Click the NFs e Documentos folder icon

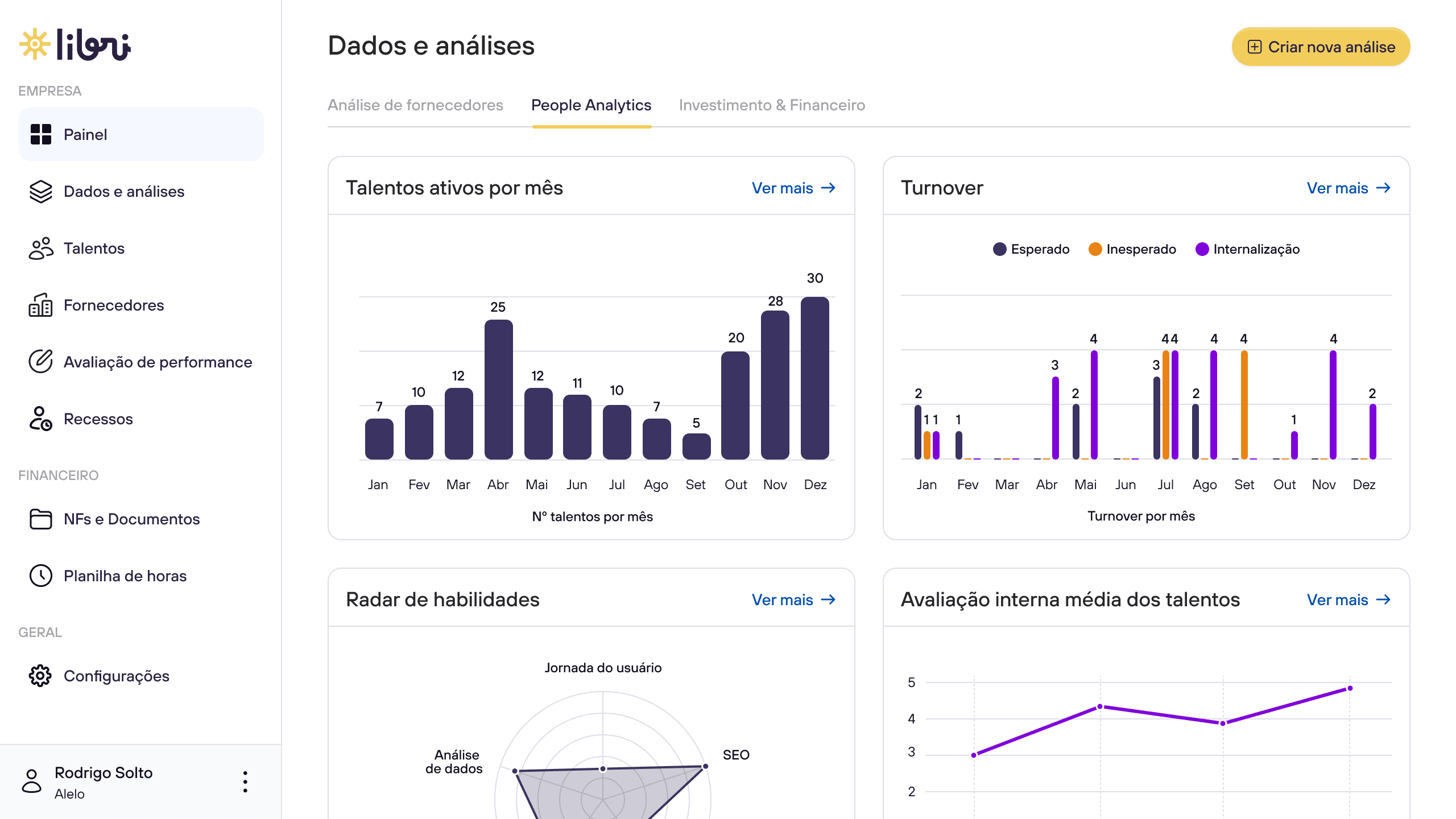(x=41, y=519)
